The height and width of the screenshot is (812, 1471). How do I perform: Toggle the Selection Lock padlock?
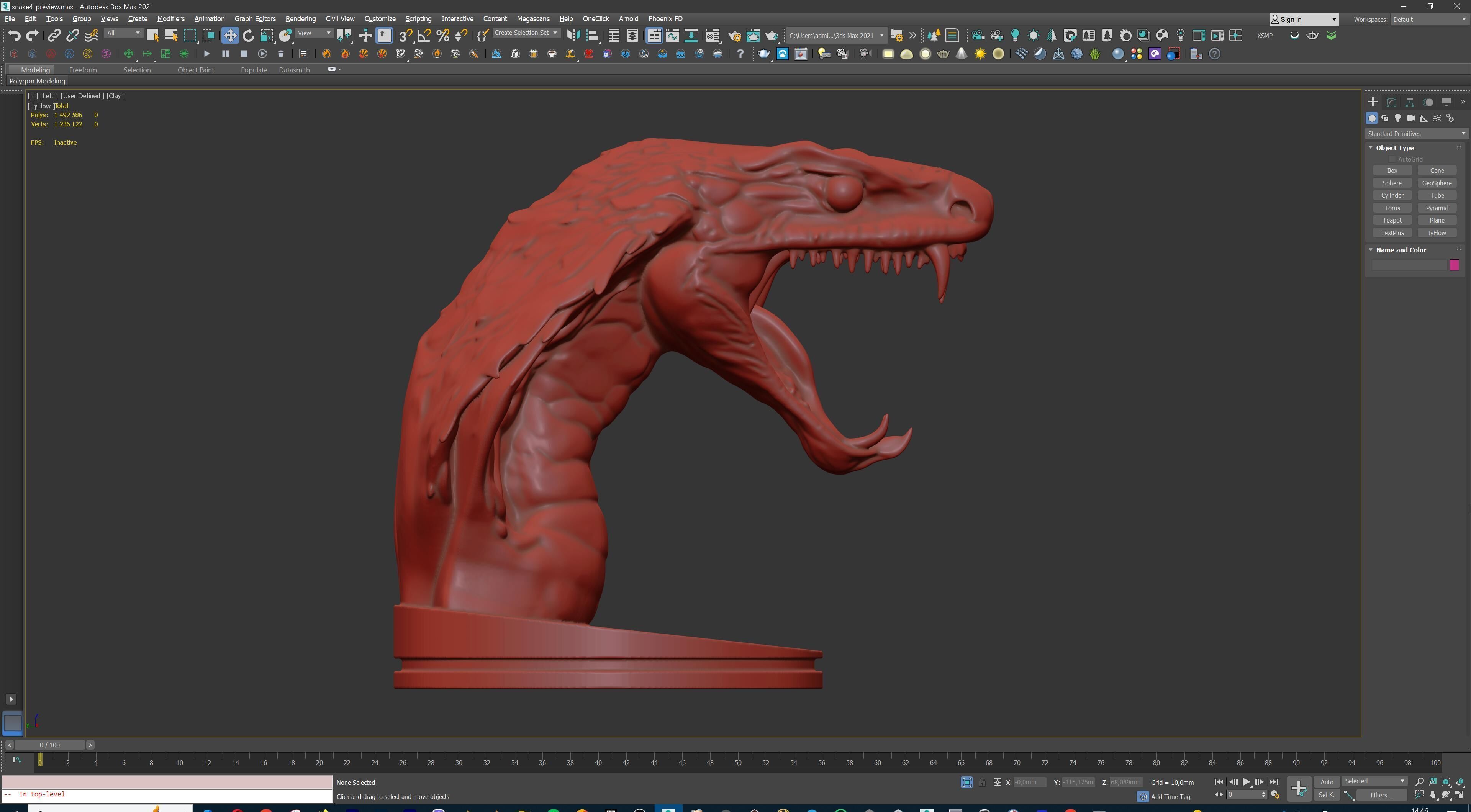point(981,782)
